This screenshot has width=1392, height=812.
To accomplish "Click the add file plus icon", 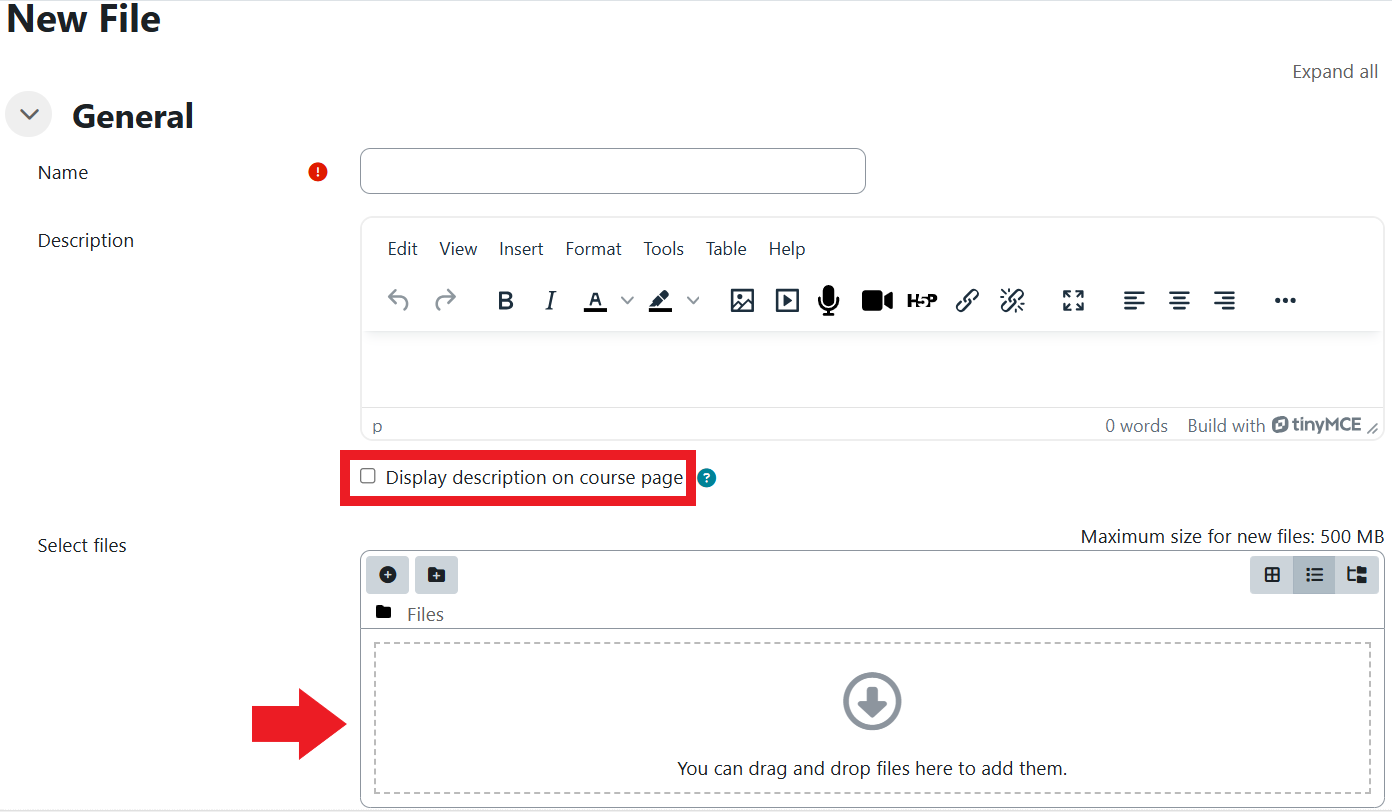I will coord(388,575).
